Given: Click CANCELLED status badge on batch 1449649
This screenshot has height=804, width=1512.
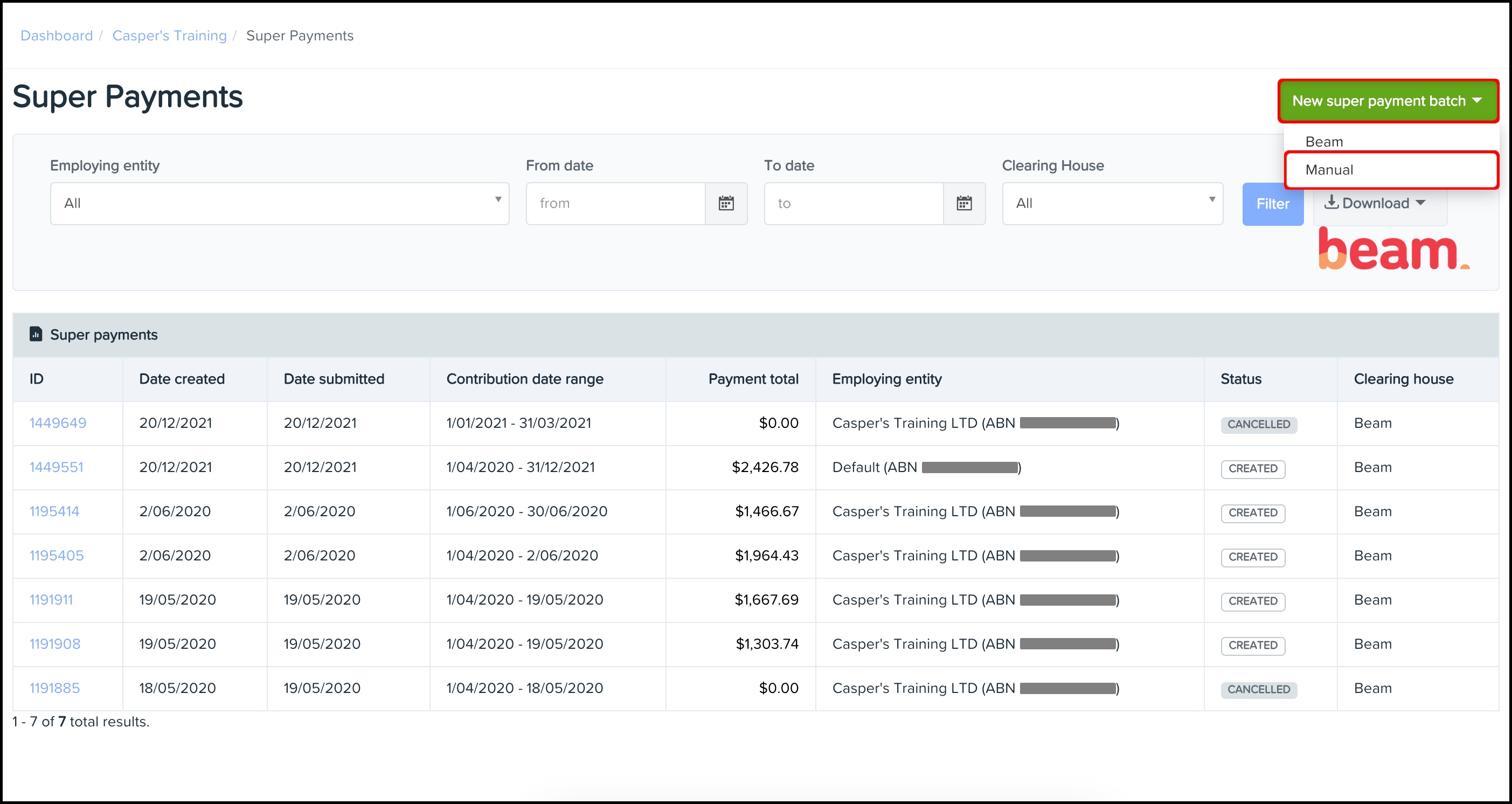Looking at the screenshot, I should [1258, 424].
